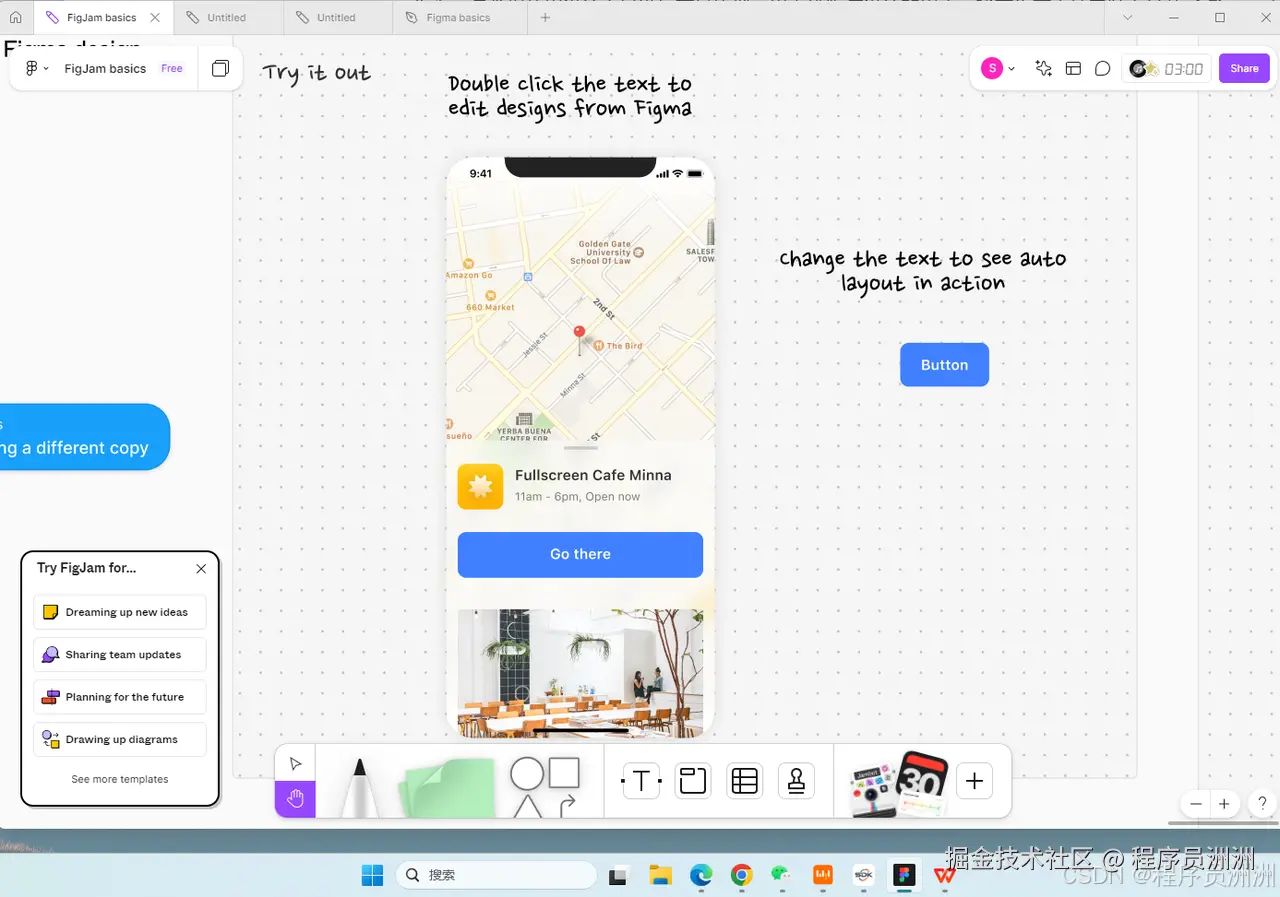1280x897 pixels.
Task: Click the Try it out text
Action: tap(317, 73)
